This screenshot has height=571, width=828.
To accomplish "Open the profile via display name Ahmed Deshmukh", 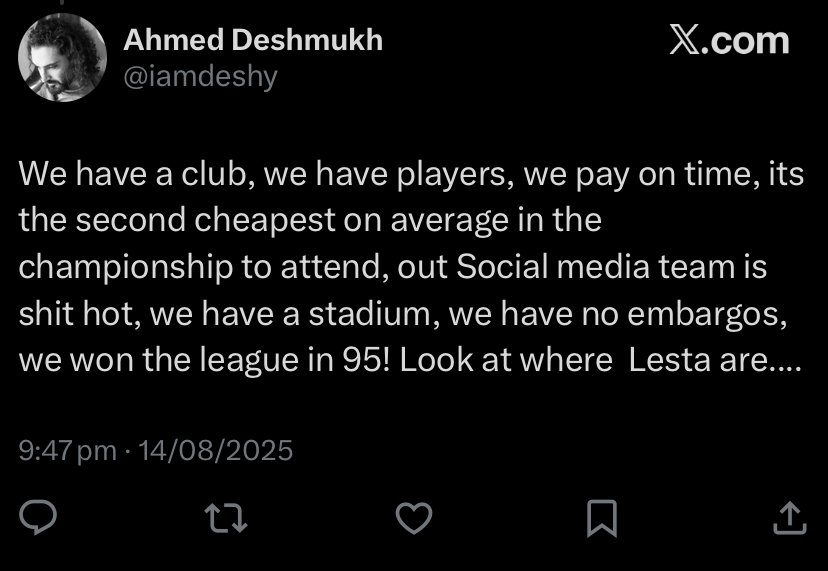I will pos(253,40).
